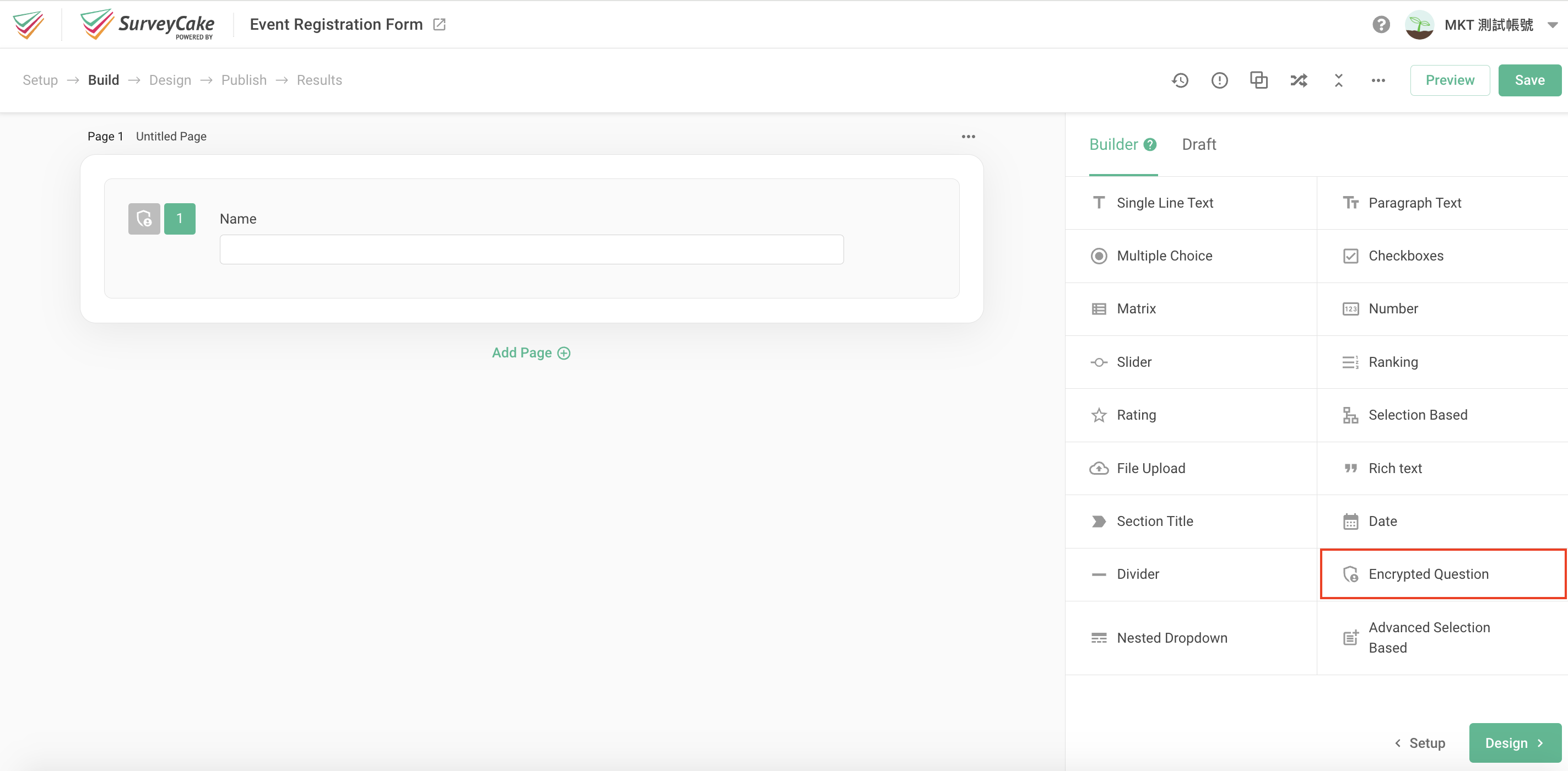Open the Untitled Page options menu

(x=968, y=135)
